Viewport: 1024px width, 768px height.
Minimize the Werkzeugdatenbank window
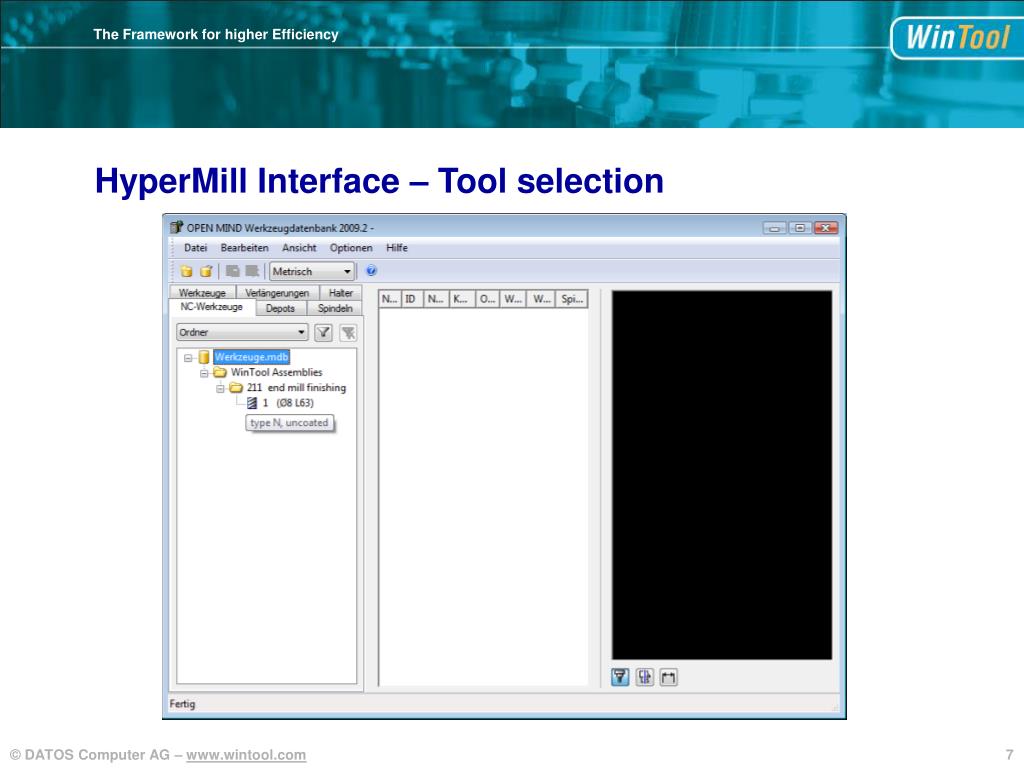pyautogui.click(x=775, y=228)
